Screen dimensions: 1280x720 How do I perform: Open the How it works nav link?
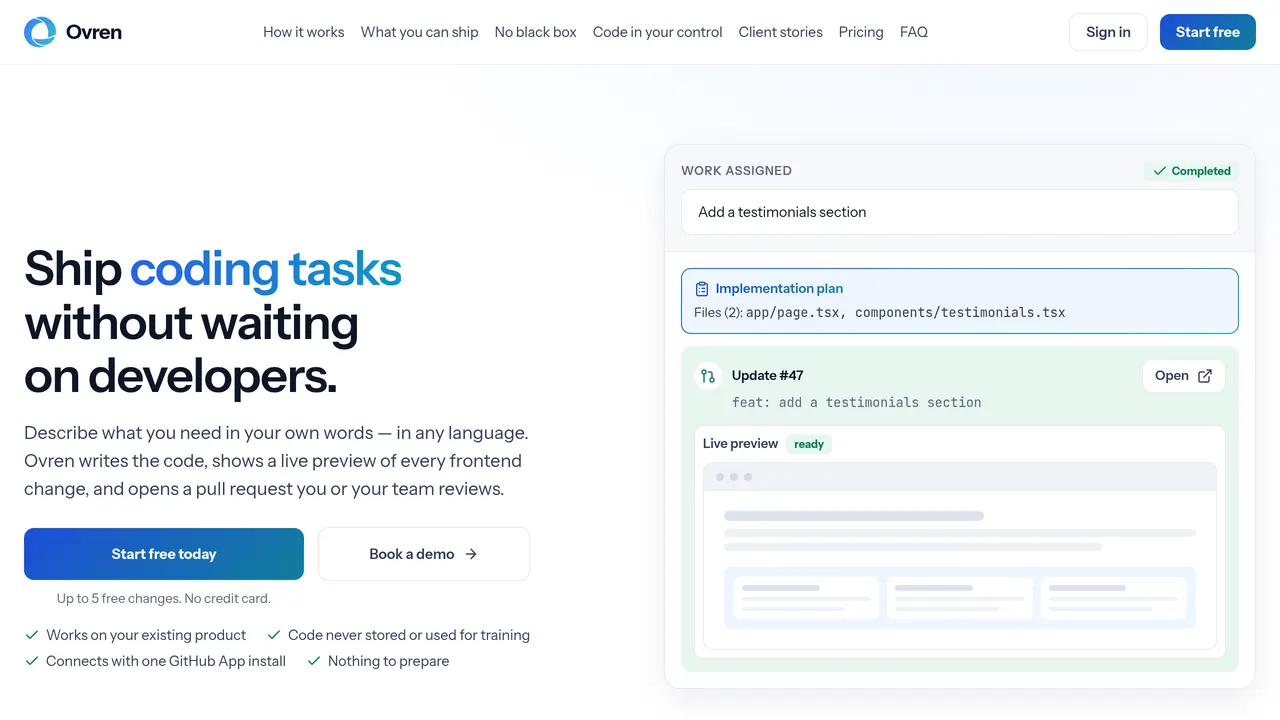(x=304, y=32)
